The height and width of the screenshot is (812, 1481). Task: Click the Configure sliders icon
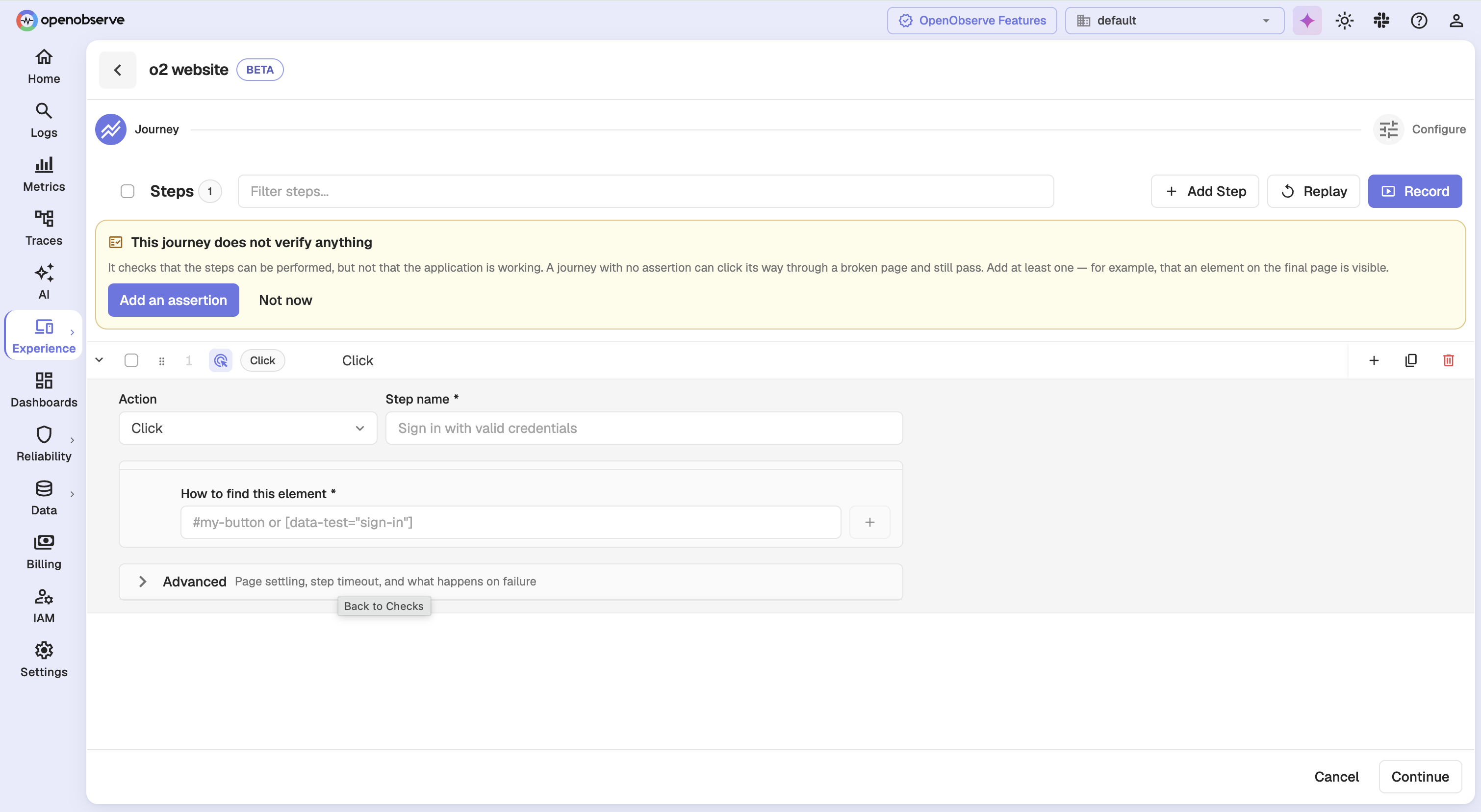pyautogui.click(x=1388, y=129)
